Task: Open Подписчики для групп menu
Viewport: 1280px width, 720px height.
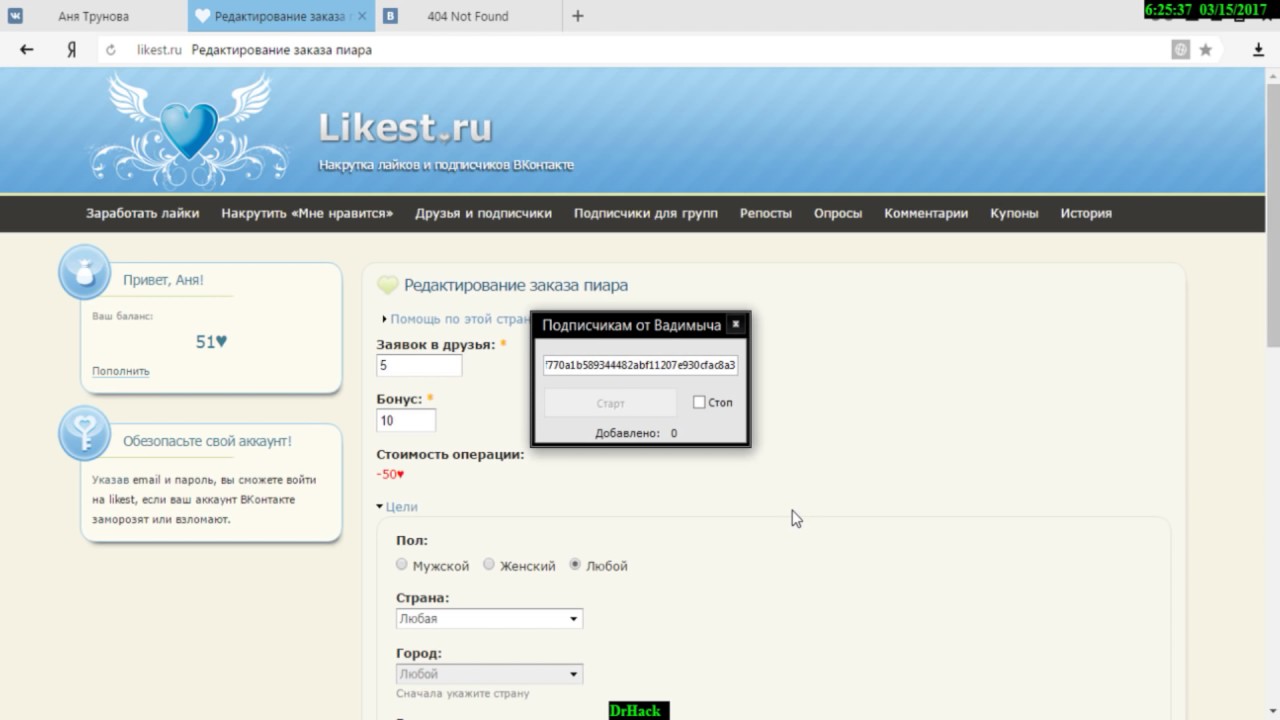Action: [x=645, y=213]
